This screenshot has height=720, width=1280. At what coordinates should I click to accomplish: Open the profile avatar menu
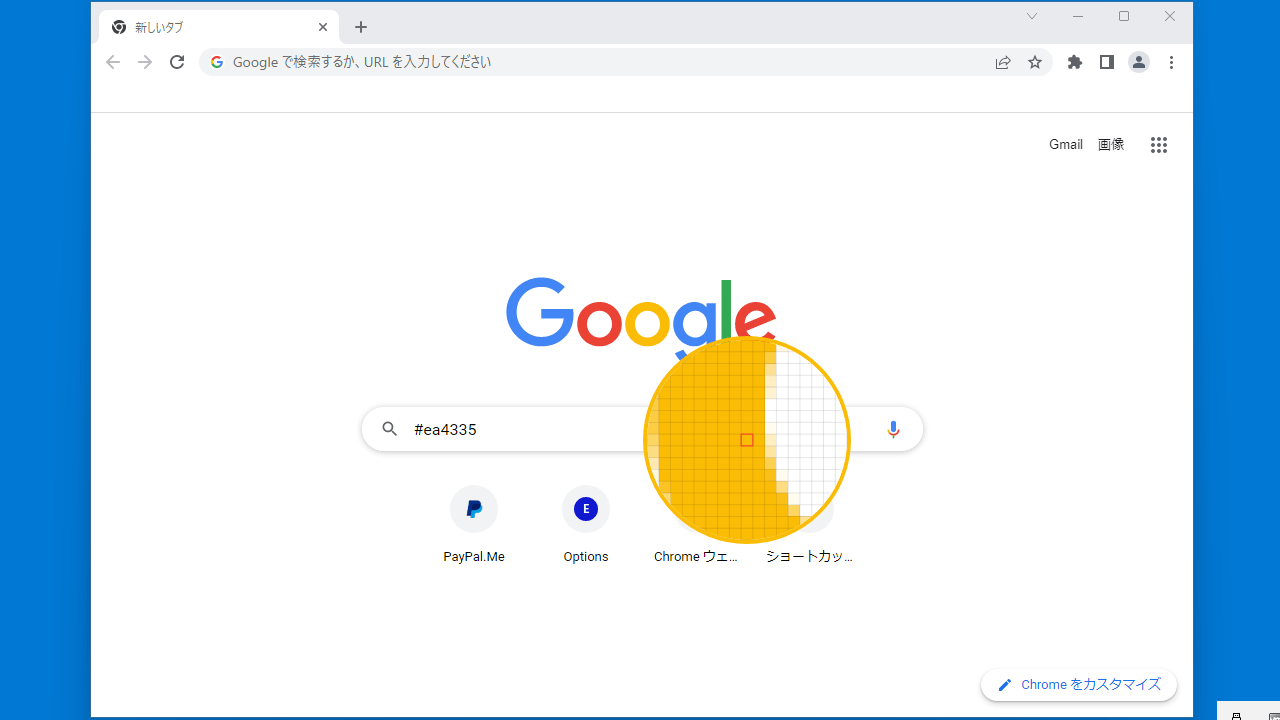click(1139, 62)
